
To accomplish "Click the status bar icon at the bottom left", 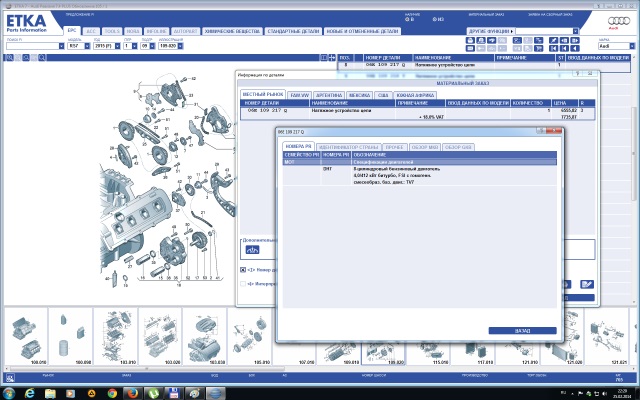I will pyautogui.click(x=10, y=378).
